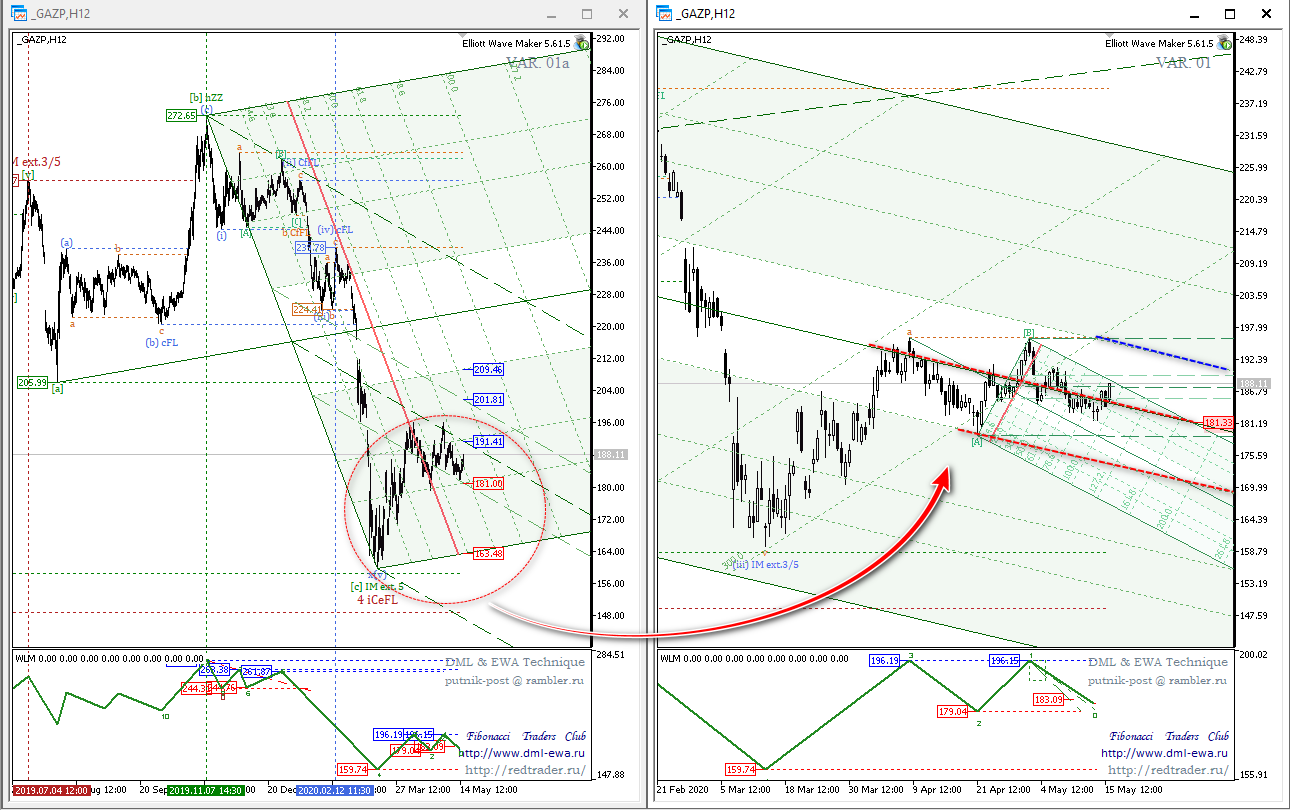Select the 237.78 level label on left chart
This screenshot has height=810, width=1290.
coord(310,247)
